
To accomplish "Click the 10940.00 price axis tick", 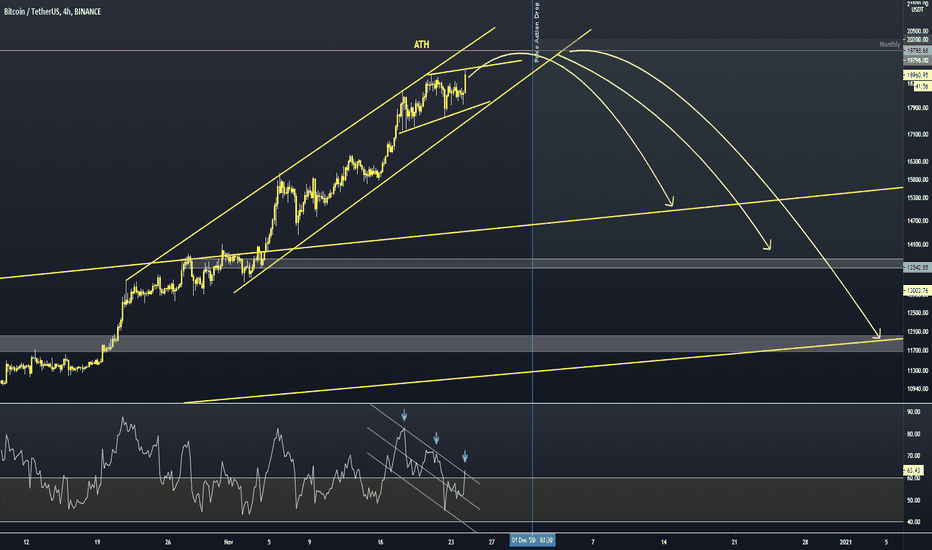I will [918, 389].
